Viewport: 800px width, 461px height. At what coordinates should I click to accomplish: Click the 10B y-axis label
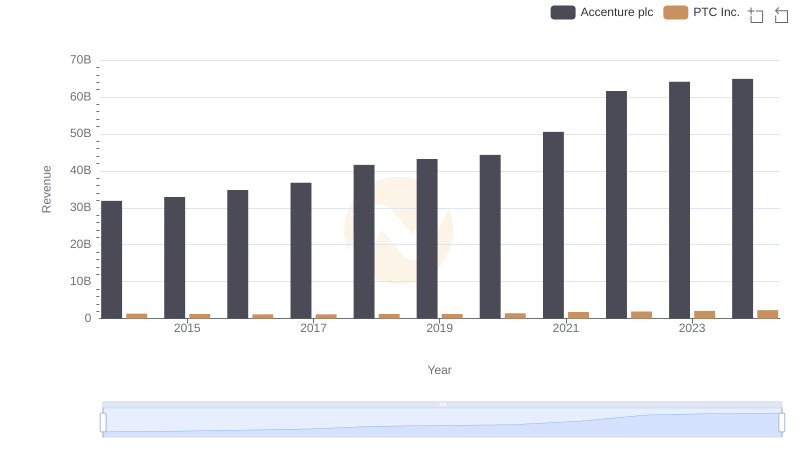point(81,281)
